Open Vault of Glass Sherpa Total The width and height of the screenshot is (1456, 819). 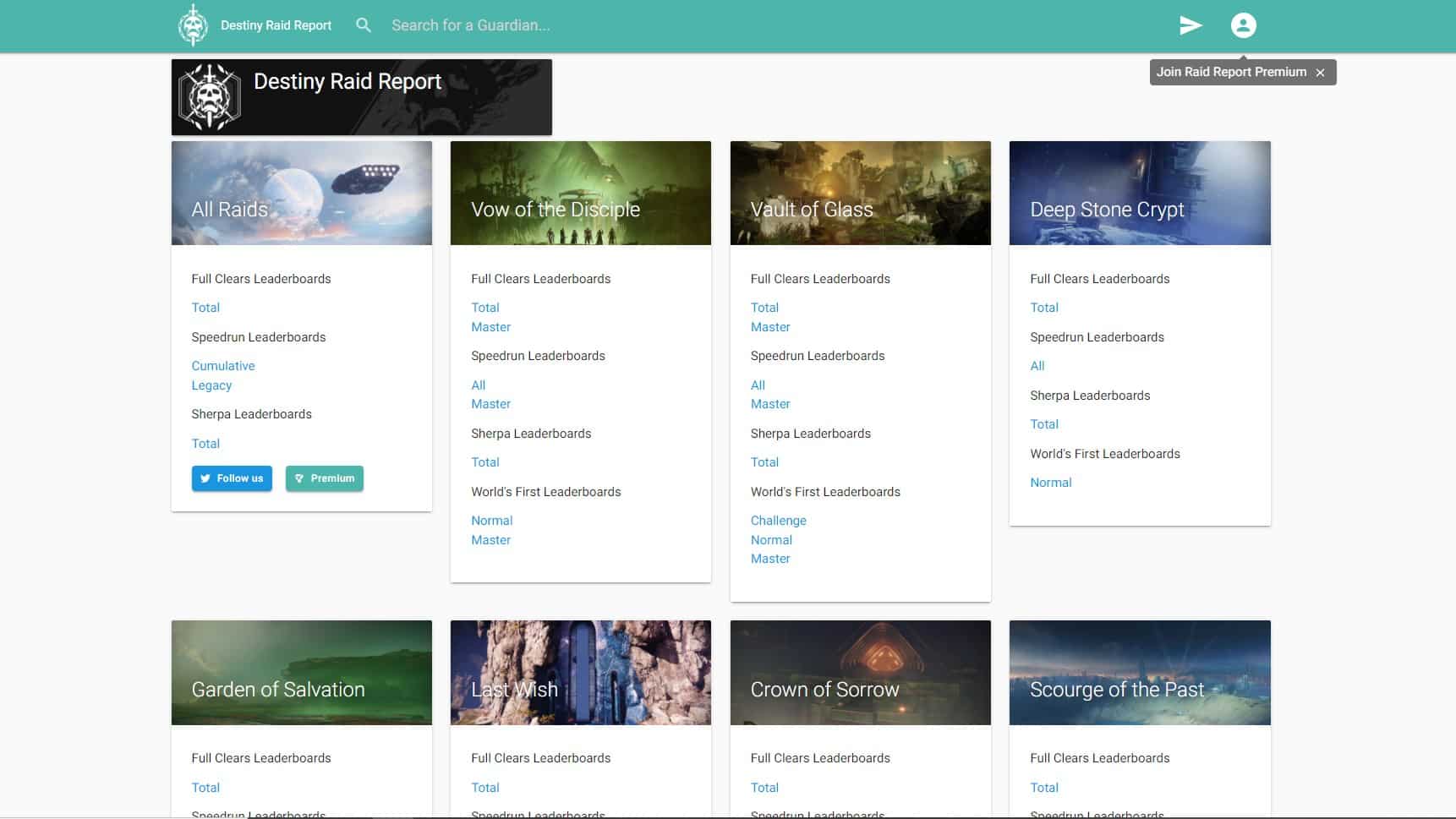click(765, 462)
